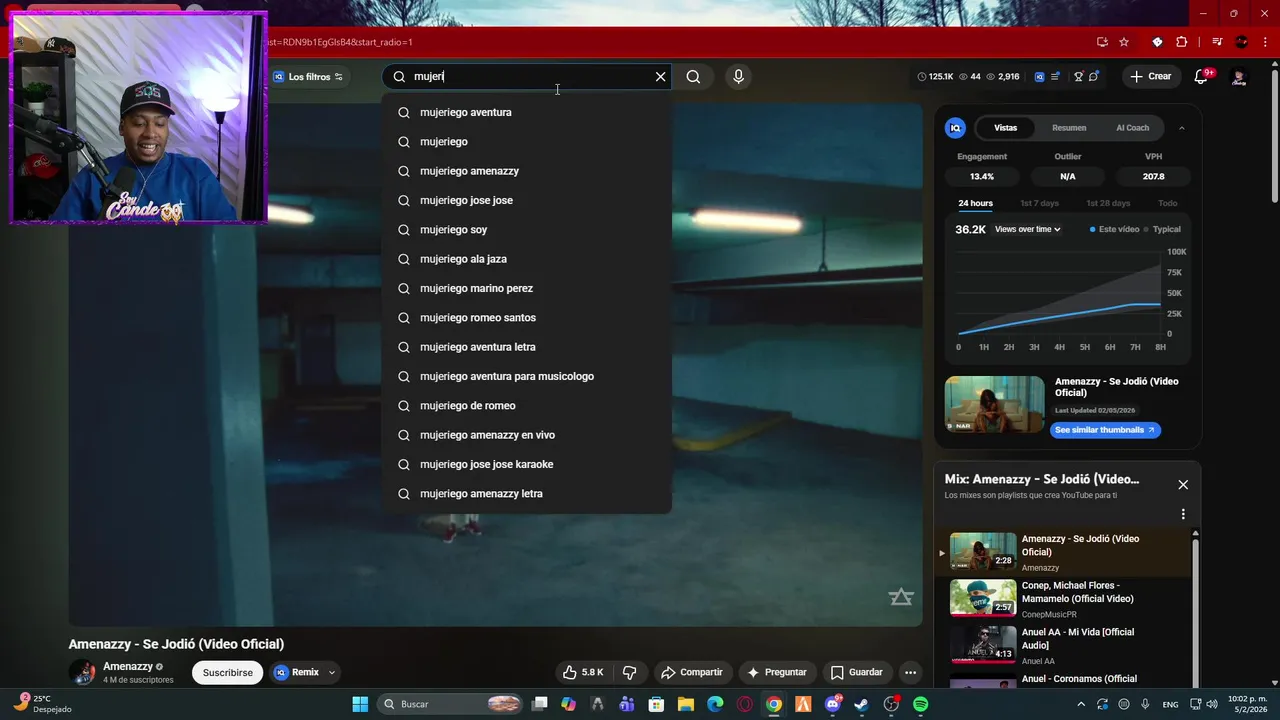Click the magnifier search submit button
Screen dimensions: 1280x720
[693, 77]
